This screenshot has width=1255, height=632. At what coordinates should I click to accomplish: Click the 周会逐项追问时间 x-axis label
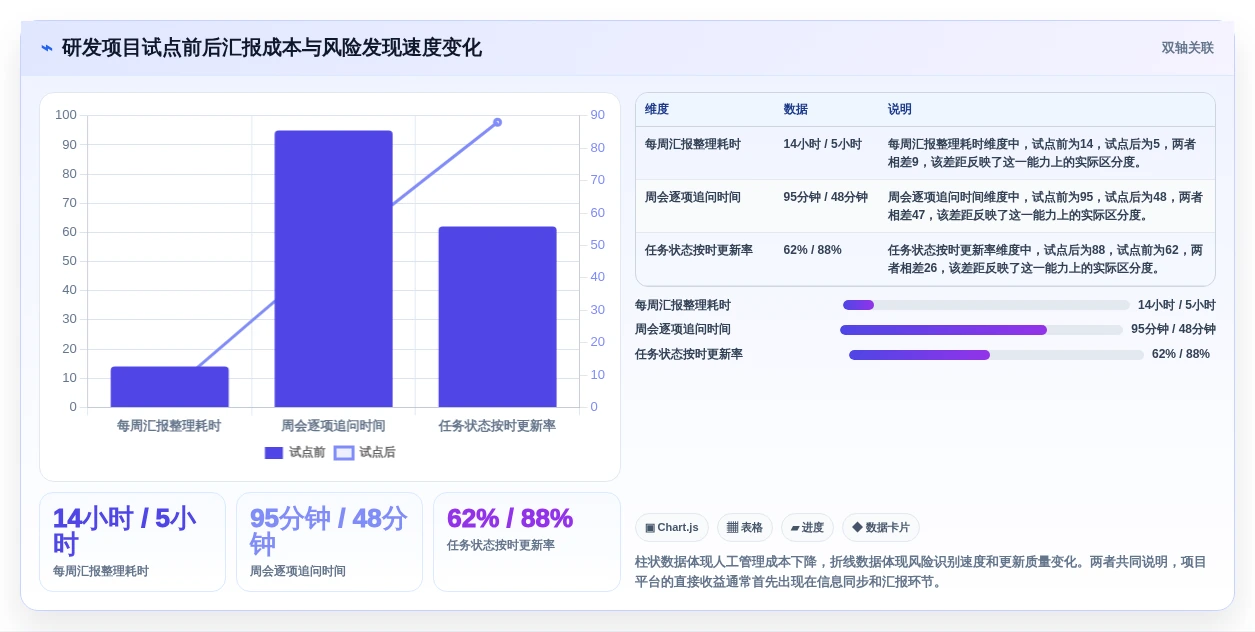click(333, 426)
